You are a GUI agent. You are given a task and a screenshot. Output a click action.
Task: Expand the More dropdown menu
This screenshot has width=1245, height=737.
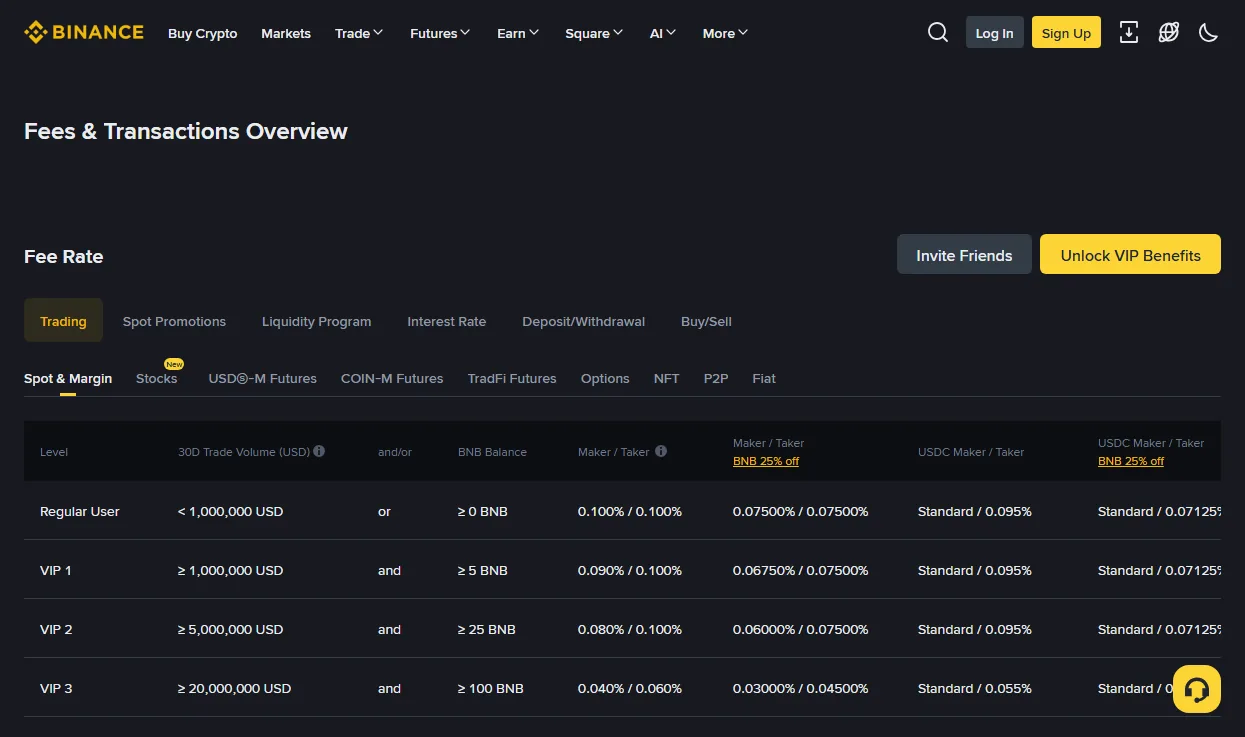[725, 33]
